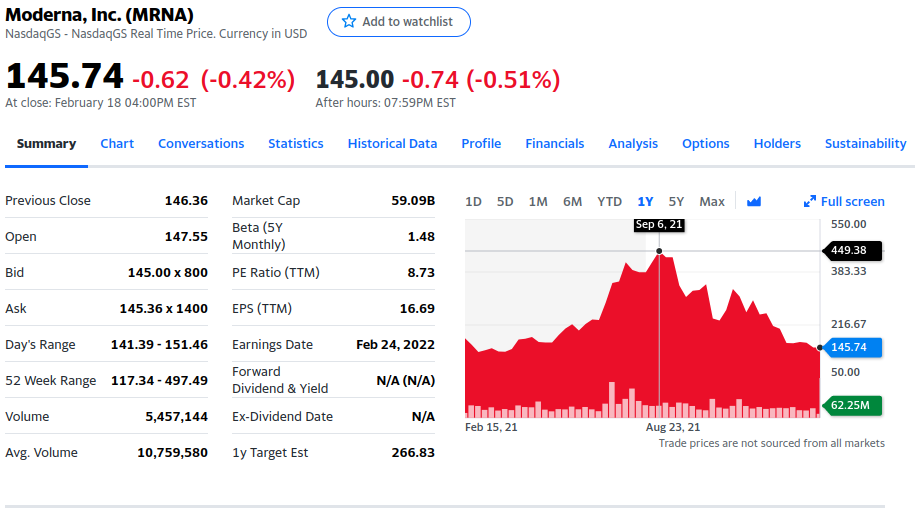Go to the Conversations tab
The image size is (915, 515).
point(201,143)
